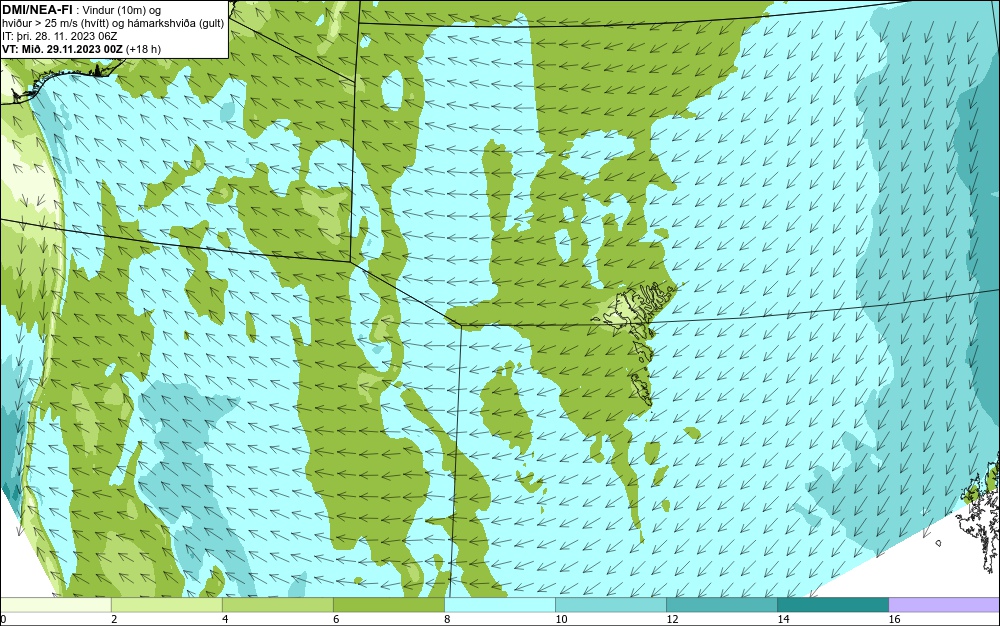Click the 4–6 m/s legend swatch
Screen dimensions: 1000x626
point(277,605)
